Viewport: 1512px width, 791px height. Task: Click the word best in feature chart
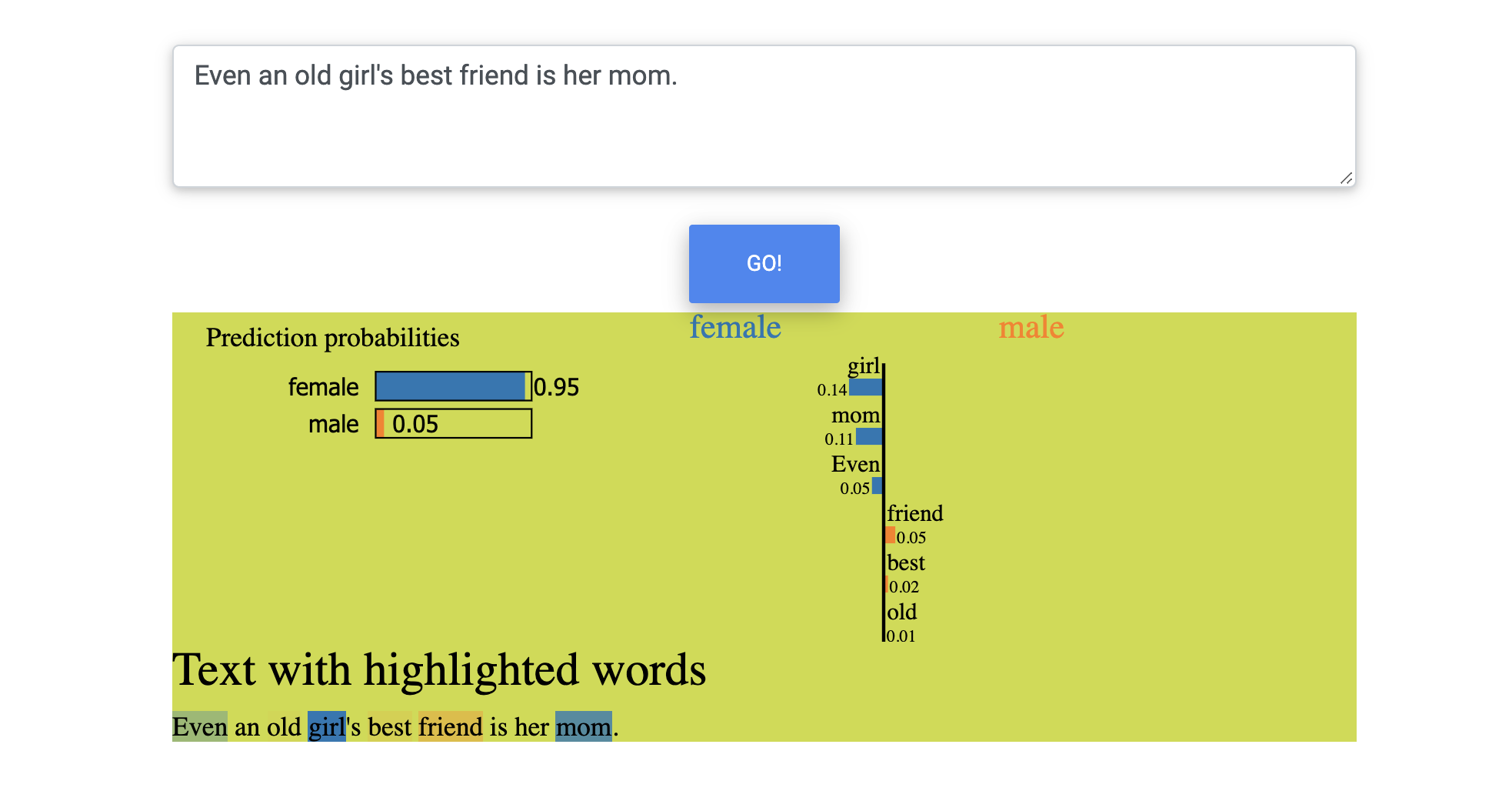[x=905, y=562]
